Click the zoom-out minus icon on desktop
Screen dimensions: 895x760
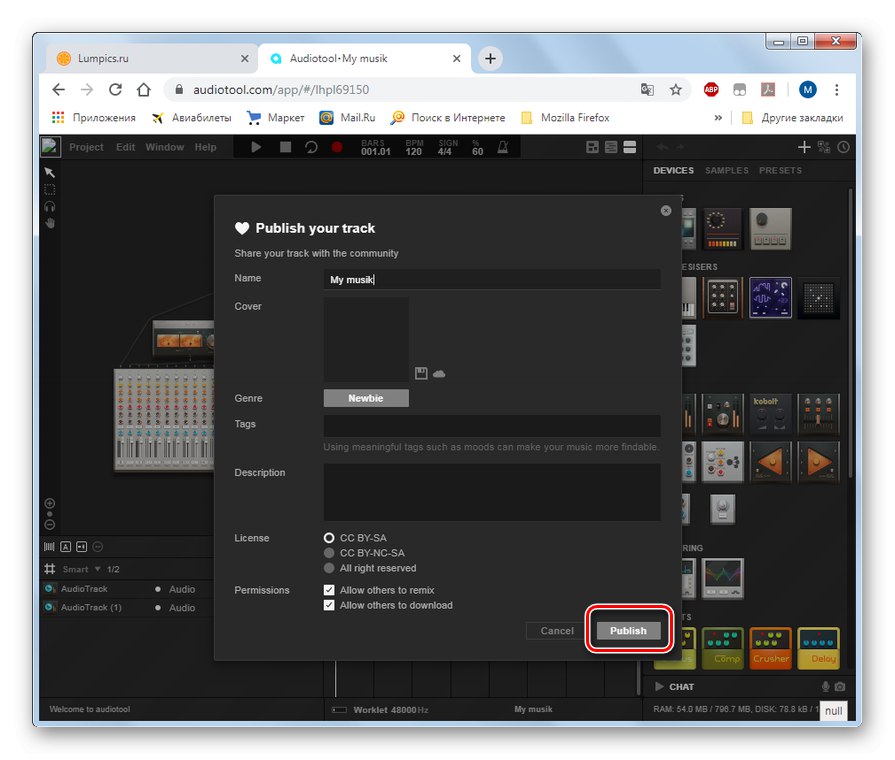click(x=50, y=524)
